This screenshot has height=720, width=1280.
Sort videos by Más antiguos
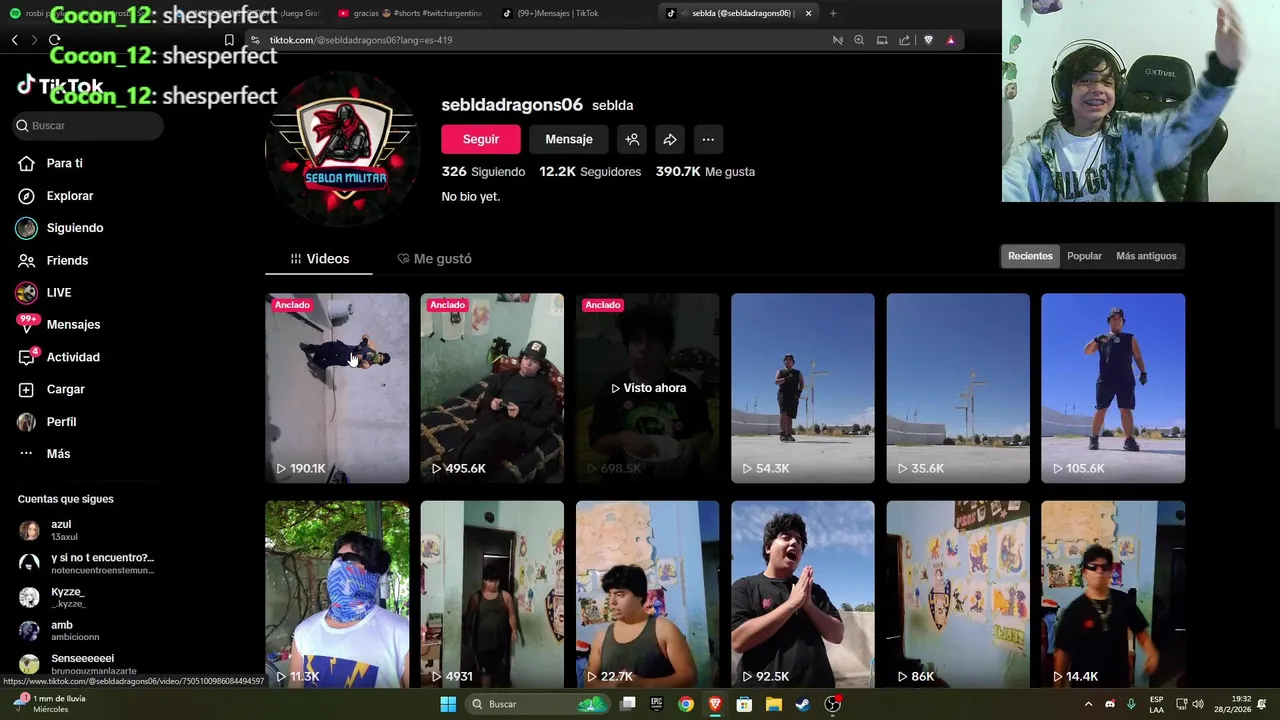pos(1146,256)
